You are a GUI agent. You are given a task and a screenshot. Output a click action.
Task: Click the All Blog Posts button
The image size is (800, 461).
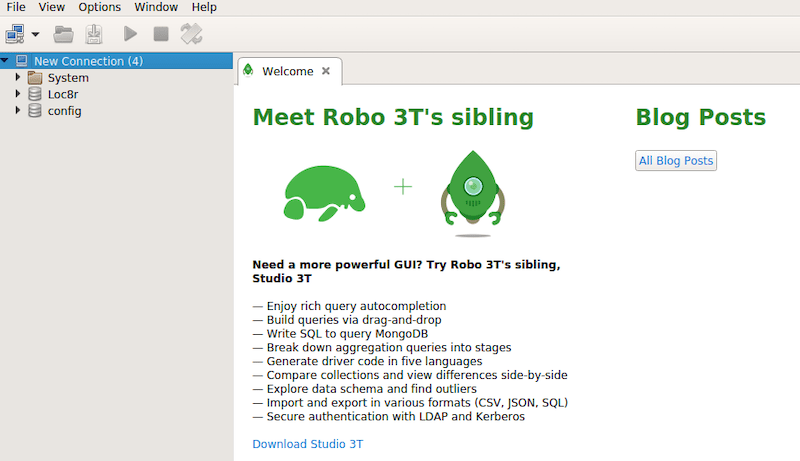[676, 161]
